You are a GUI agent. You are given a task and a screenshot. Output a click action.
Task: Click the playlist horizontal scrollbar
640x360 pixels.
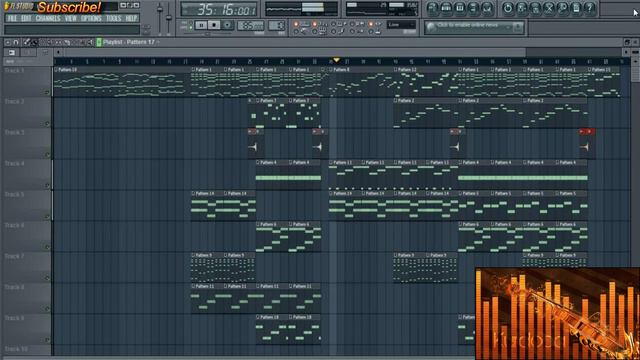296,52
